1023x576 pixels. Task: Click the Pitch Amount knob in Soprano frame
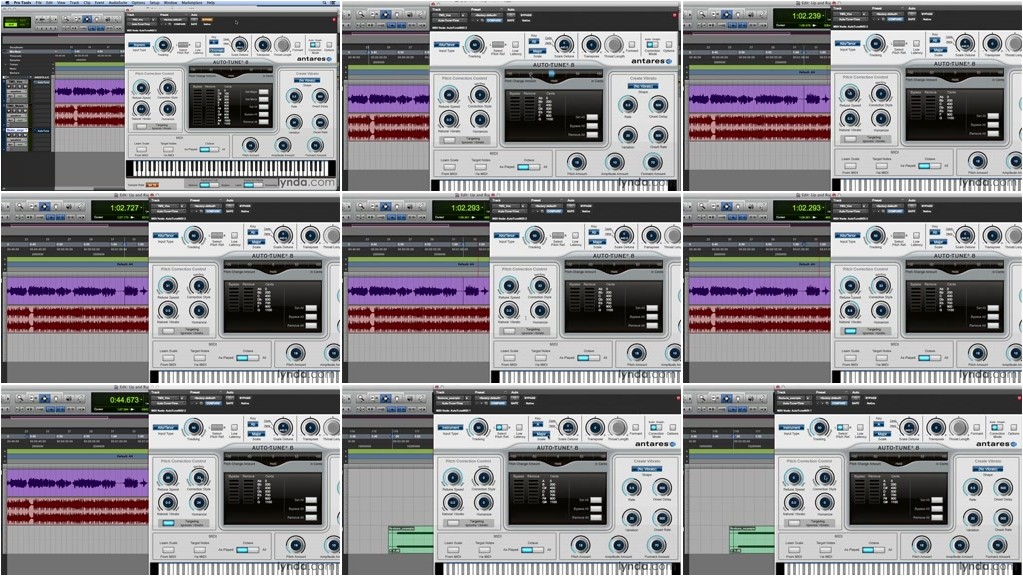(251, 145)
